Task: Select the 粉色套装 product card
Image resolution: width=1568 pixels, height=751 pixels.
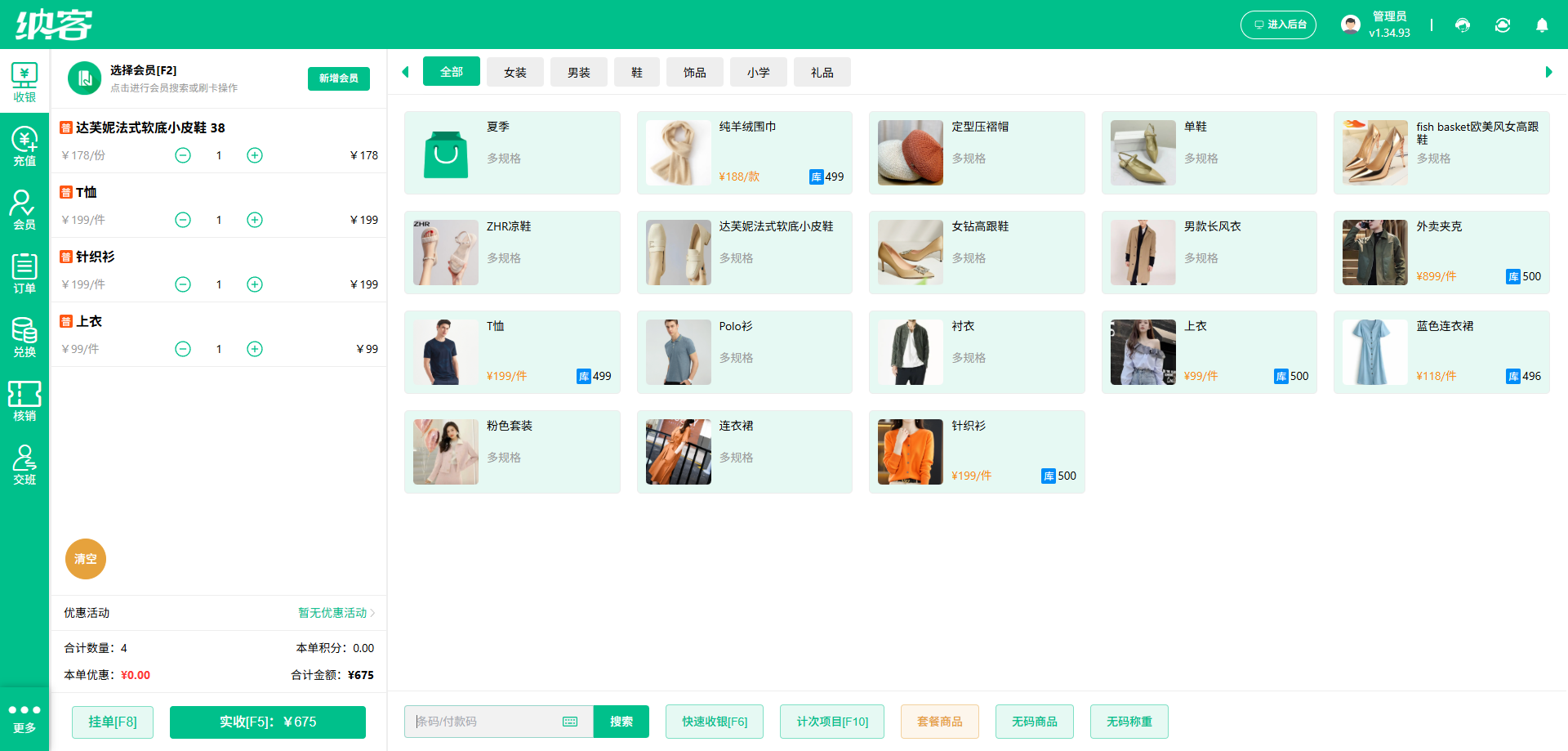Action: [512, 452]
